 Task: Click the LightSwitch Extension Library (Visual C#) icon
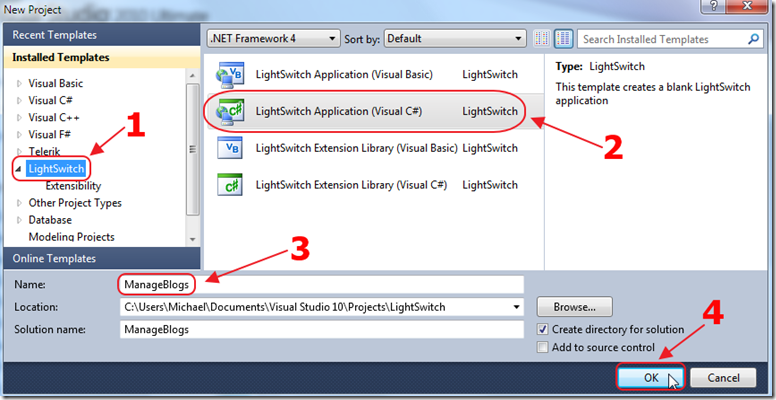click(229, 185)
